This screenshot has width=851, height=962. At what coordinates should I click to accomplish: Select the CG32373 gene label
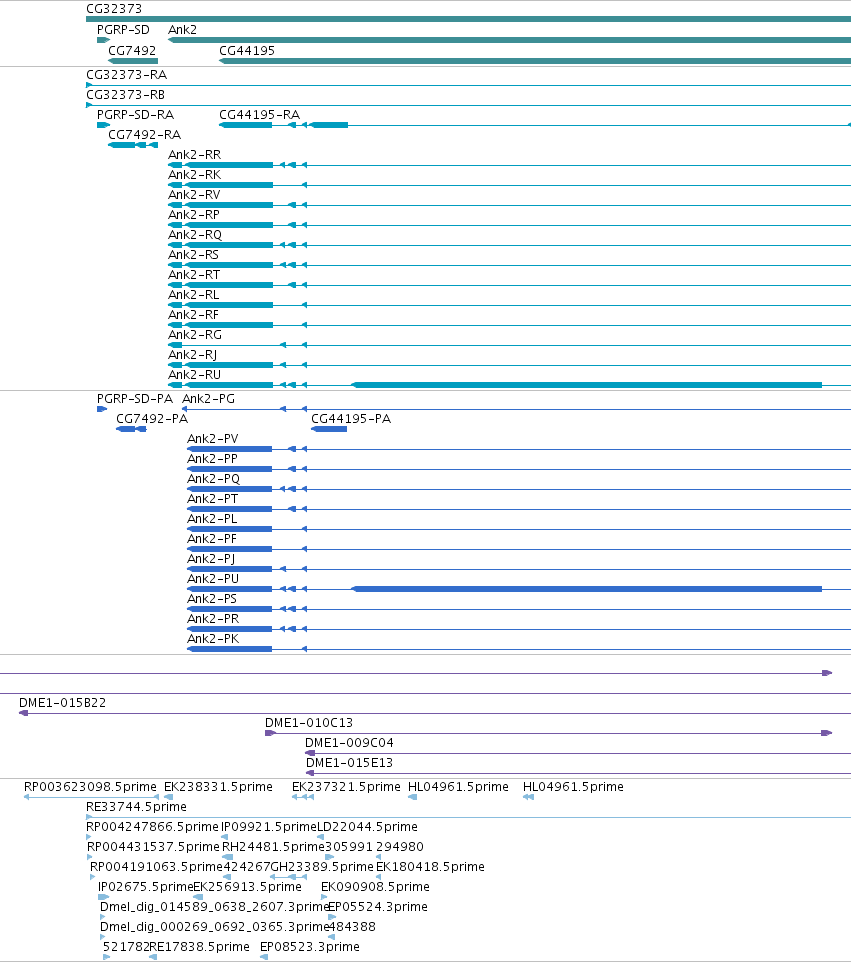pos(114,9)
